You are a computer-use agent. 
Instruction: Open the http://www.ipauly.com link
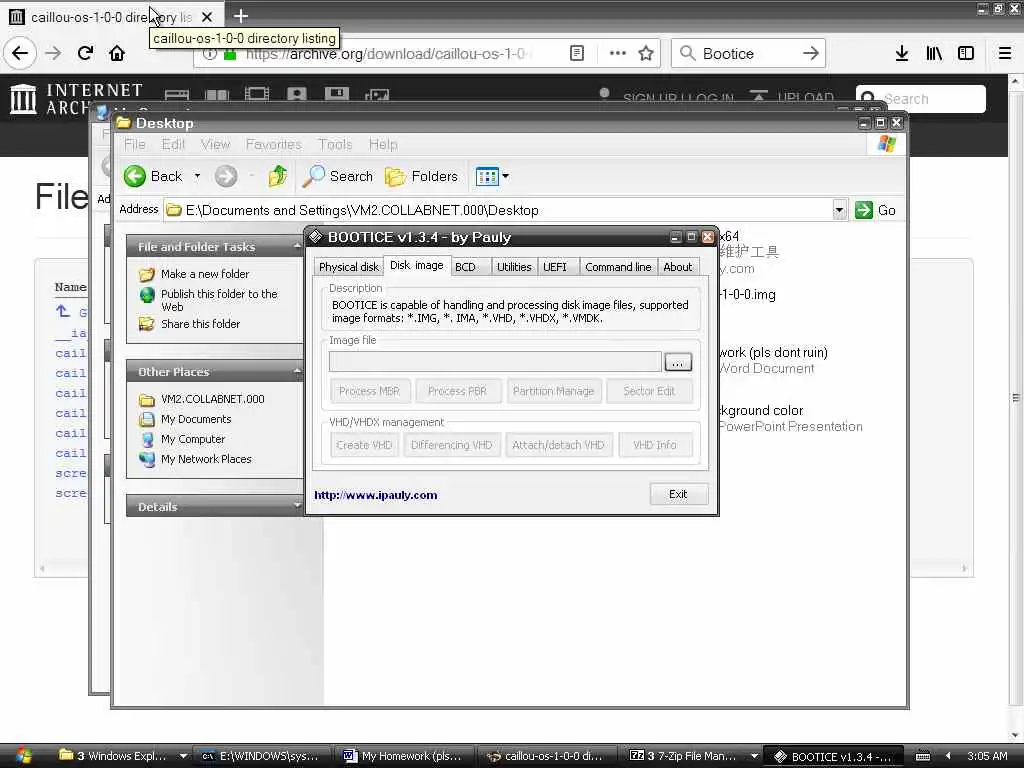coord(376,495)
